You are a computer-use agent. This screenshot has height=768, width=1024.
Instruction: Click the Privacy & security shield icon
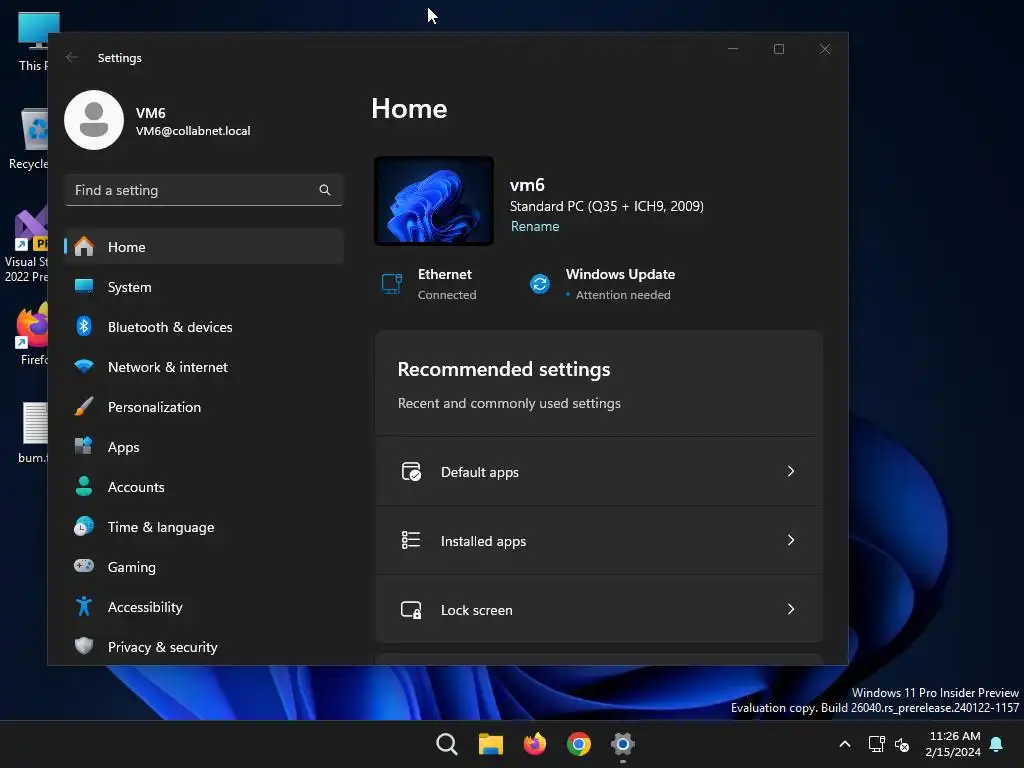pyautogui.click(x=84, y=647)
